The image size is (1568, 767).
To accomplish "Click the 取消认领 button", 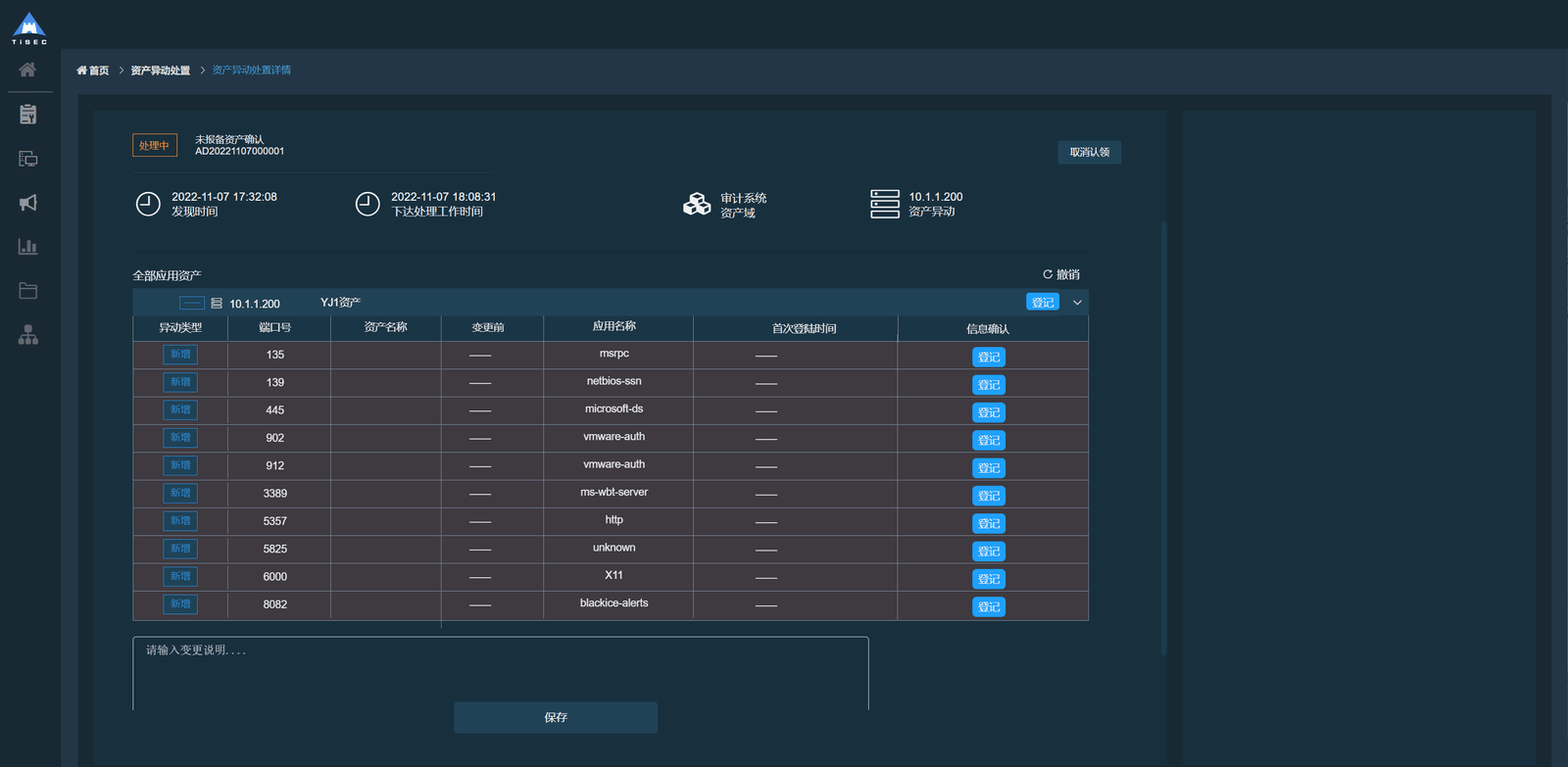I will tap(1090, 152).
